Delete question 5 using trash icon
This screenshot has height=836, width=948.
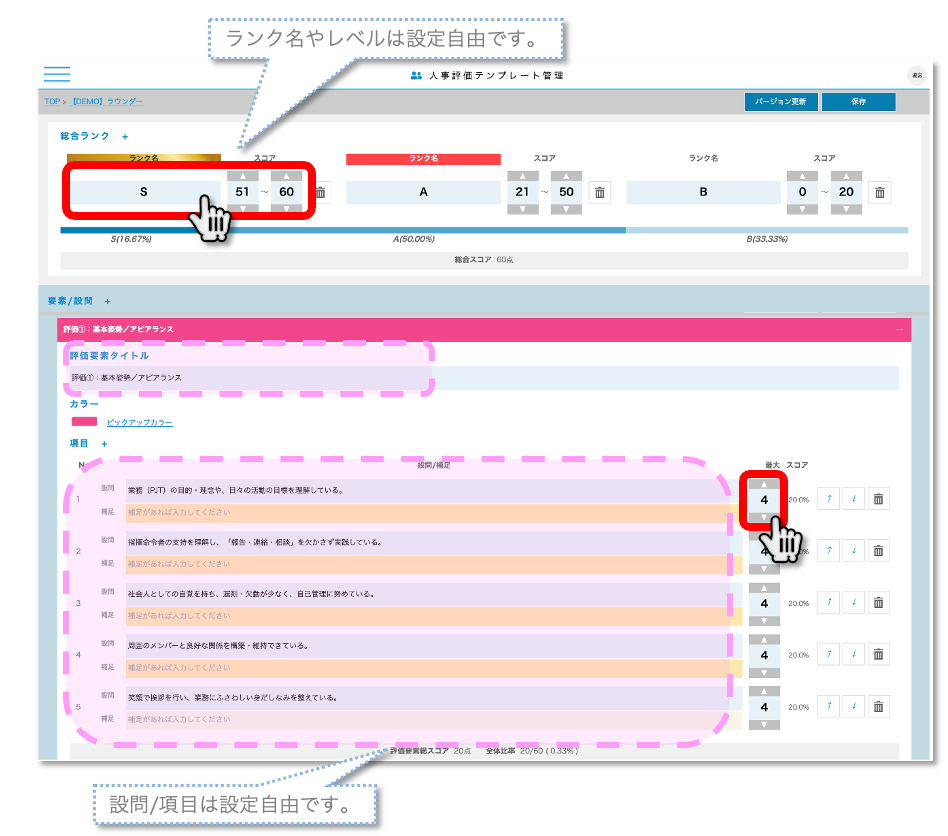coord(878,706)
